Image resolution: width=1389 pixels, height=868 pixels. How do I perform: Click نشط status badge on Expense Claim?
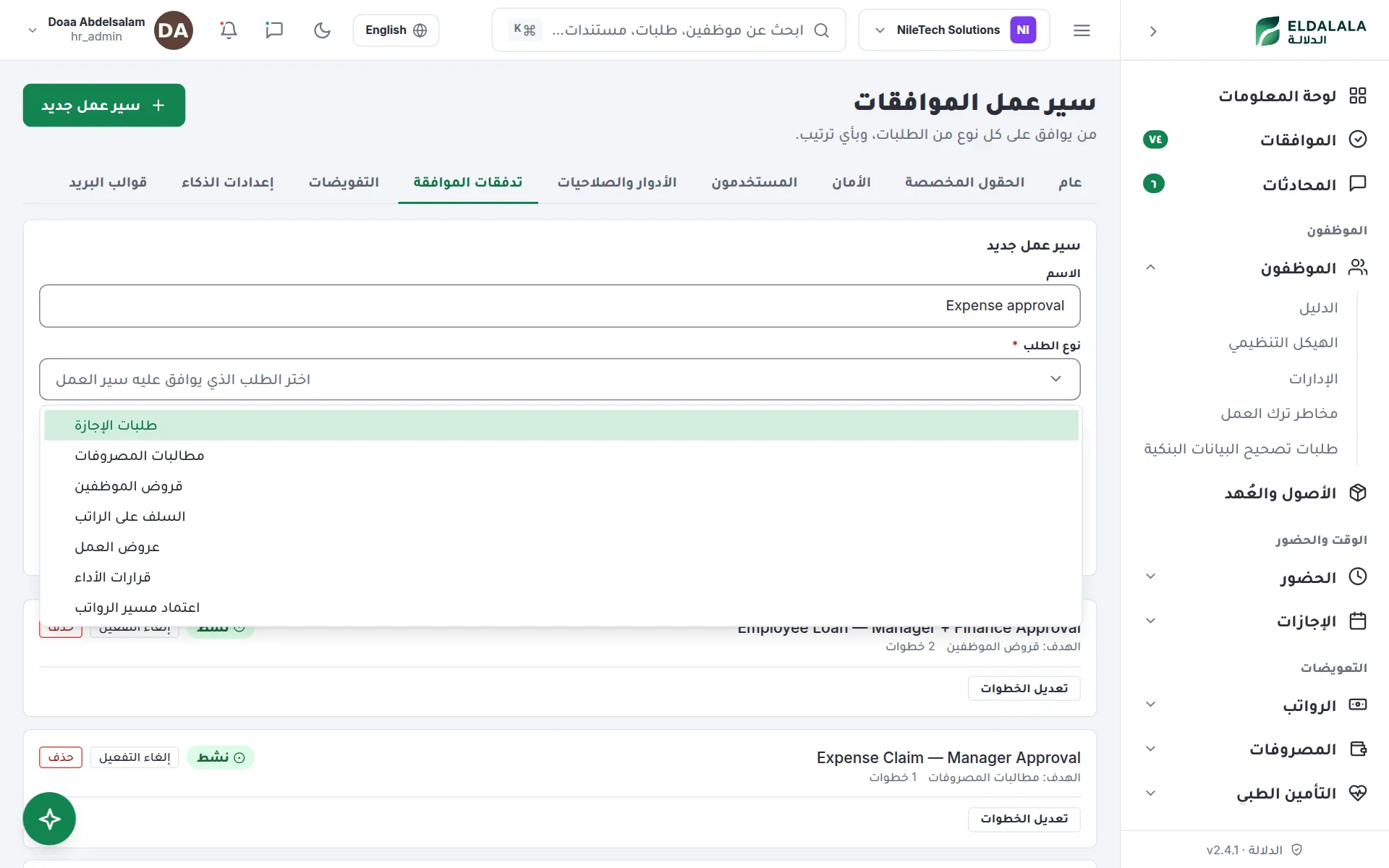[x=221, y=757]
